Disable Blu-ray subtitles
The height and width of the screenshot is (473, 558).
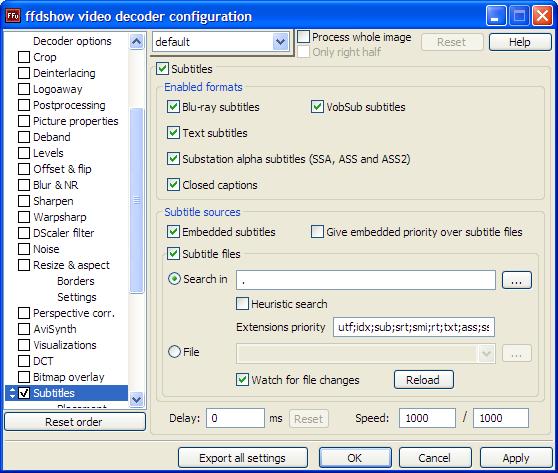(x=173, y=107)
